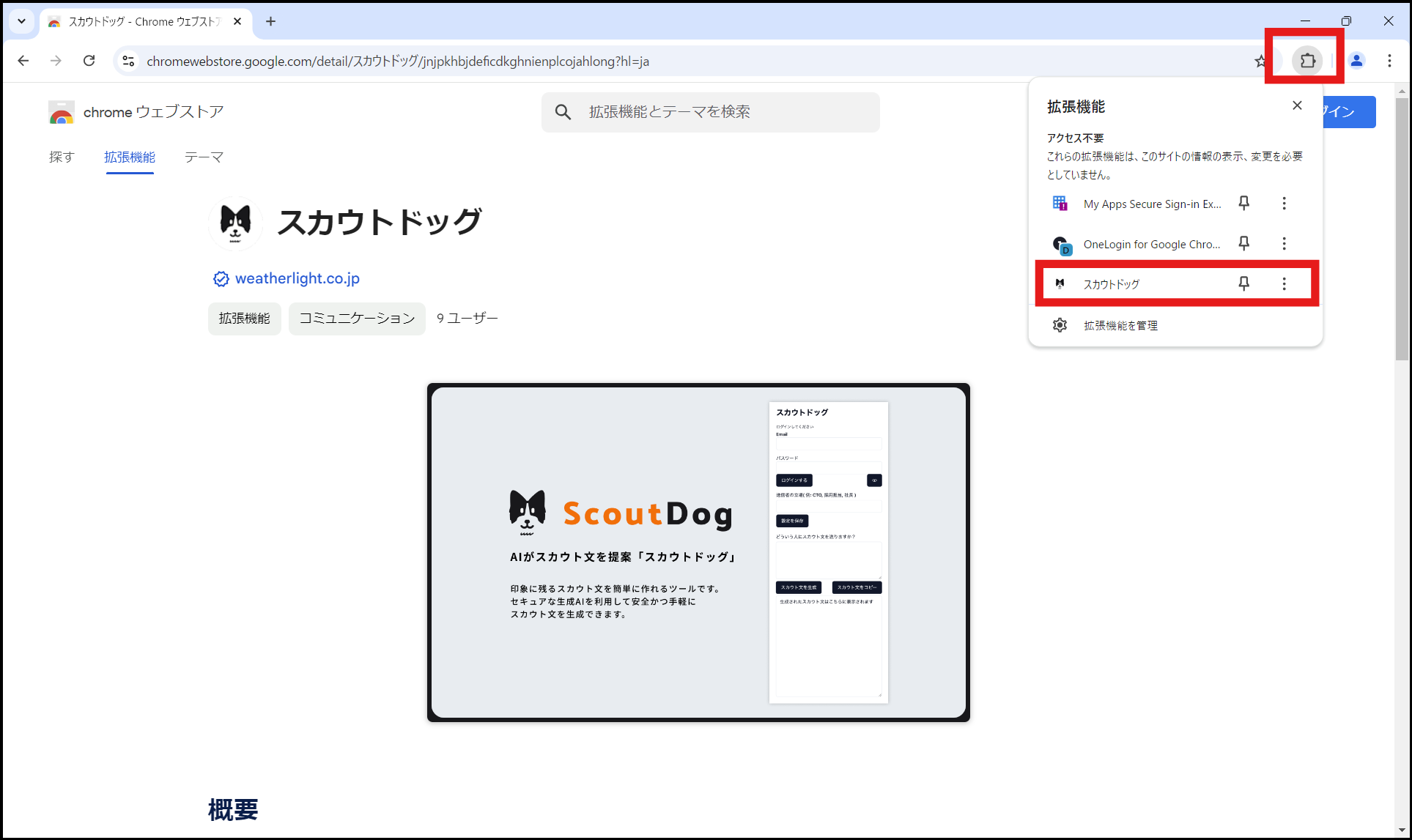Click the コミュニケーション category chip

tap(357, 319)
